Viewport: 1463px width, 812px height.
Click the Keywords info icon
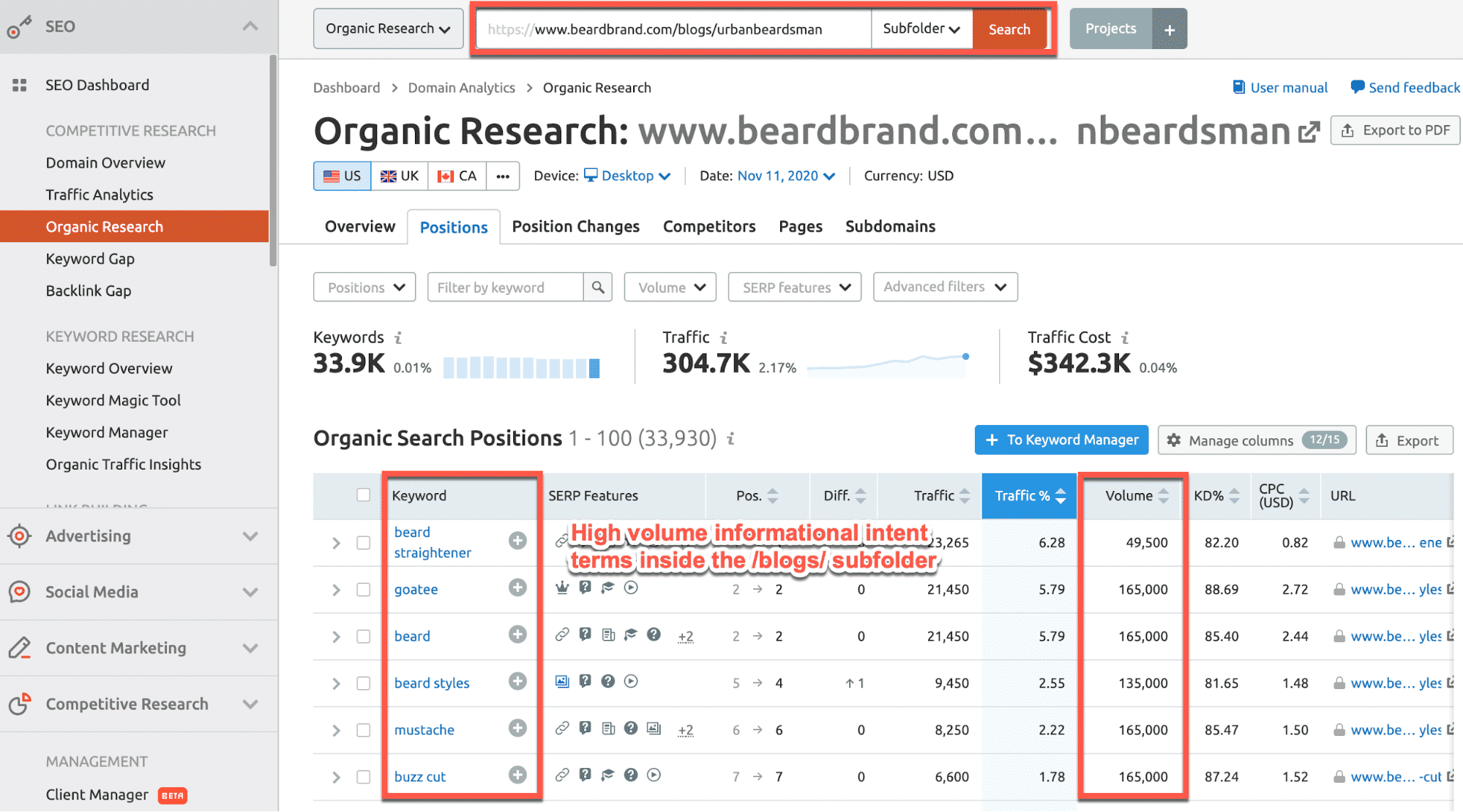(x=398, y=337)
